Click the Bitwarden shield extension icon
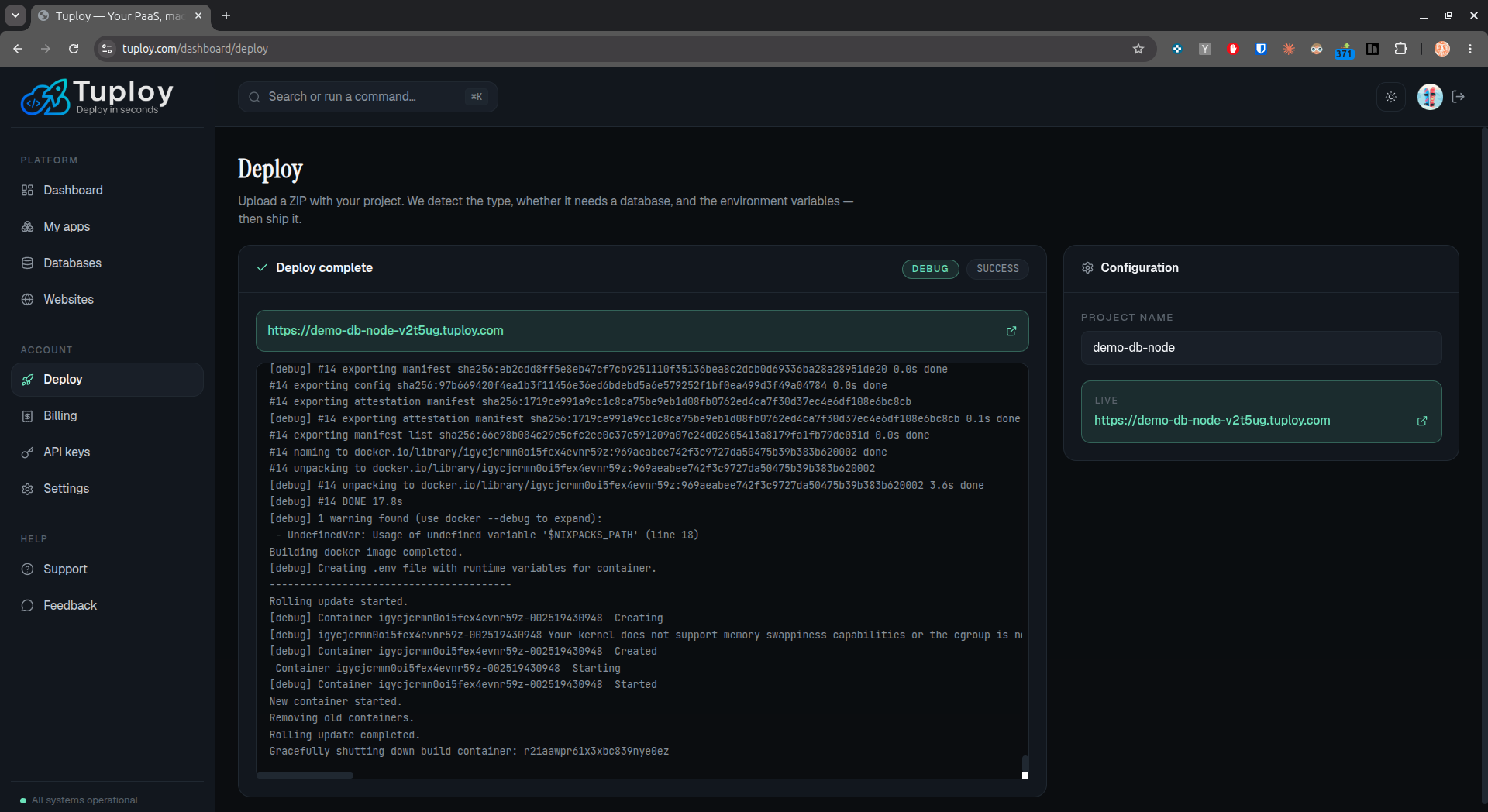Image resolution: width=1488 pixels, height=812 pixels. [1261, 49]
